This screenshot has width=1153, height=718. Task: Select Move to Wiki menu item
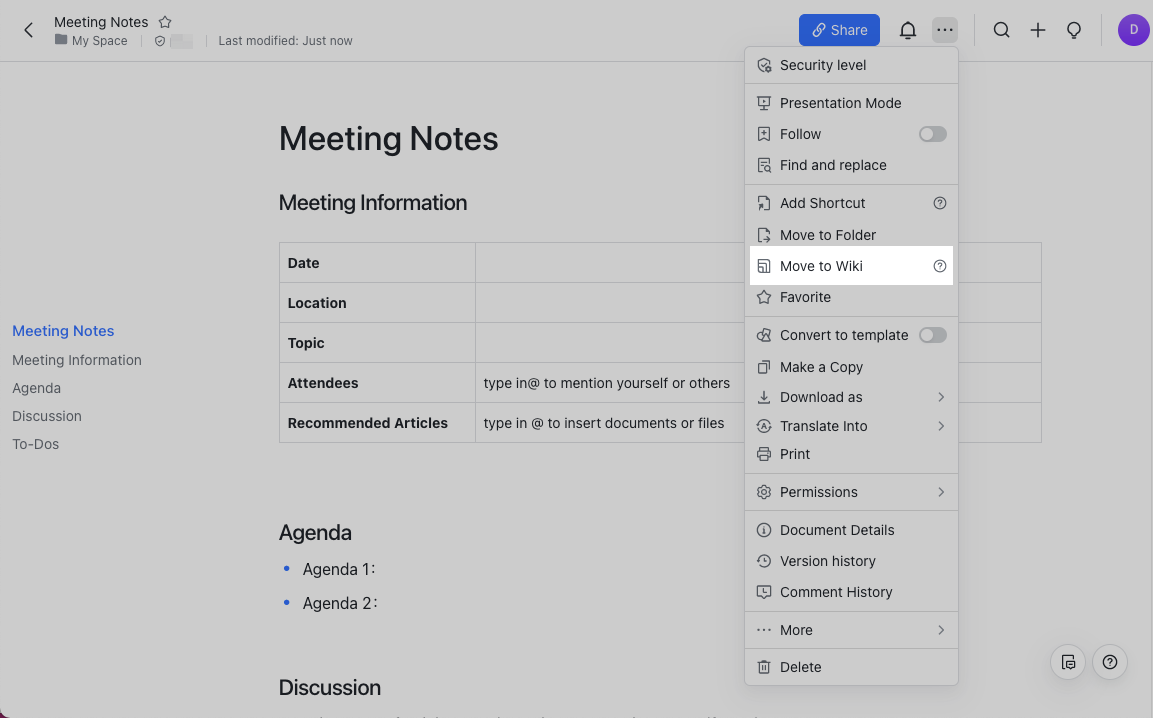pyautogui.click(x=821, y=266)
